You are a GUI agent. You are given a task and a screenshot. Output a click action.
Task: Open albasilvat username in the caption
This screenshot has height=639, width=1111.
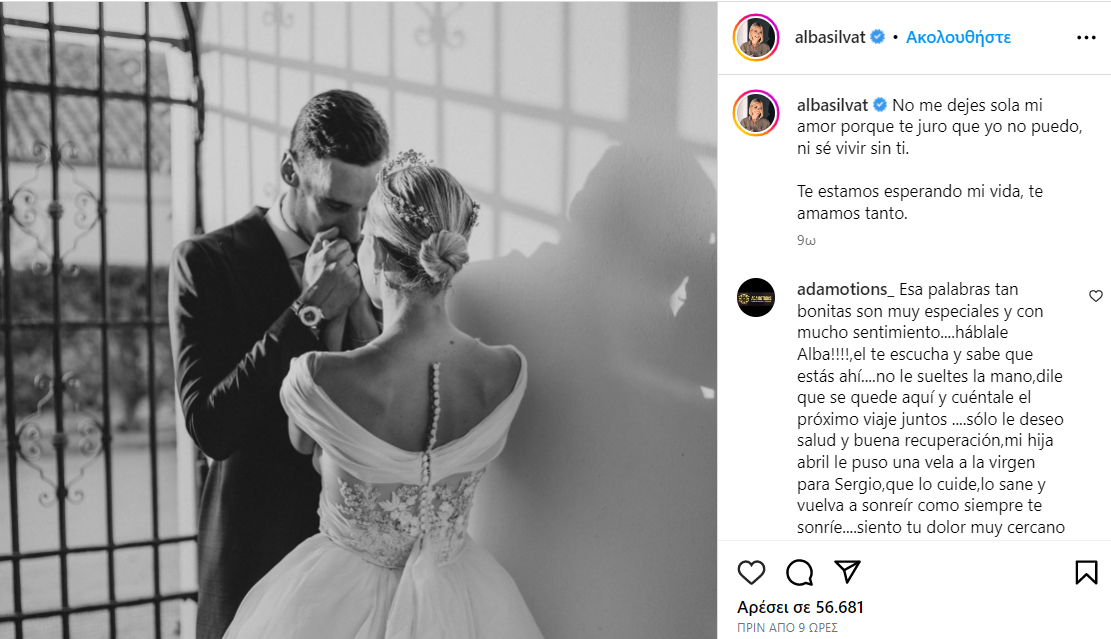coord(832,105)
